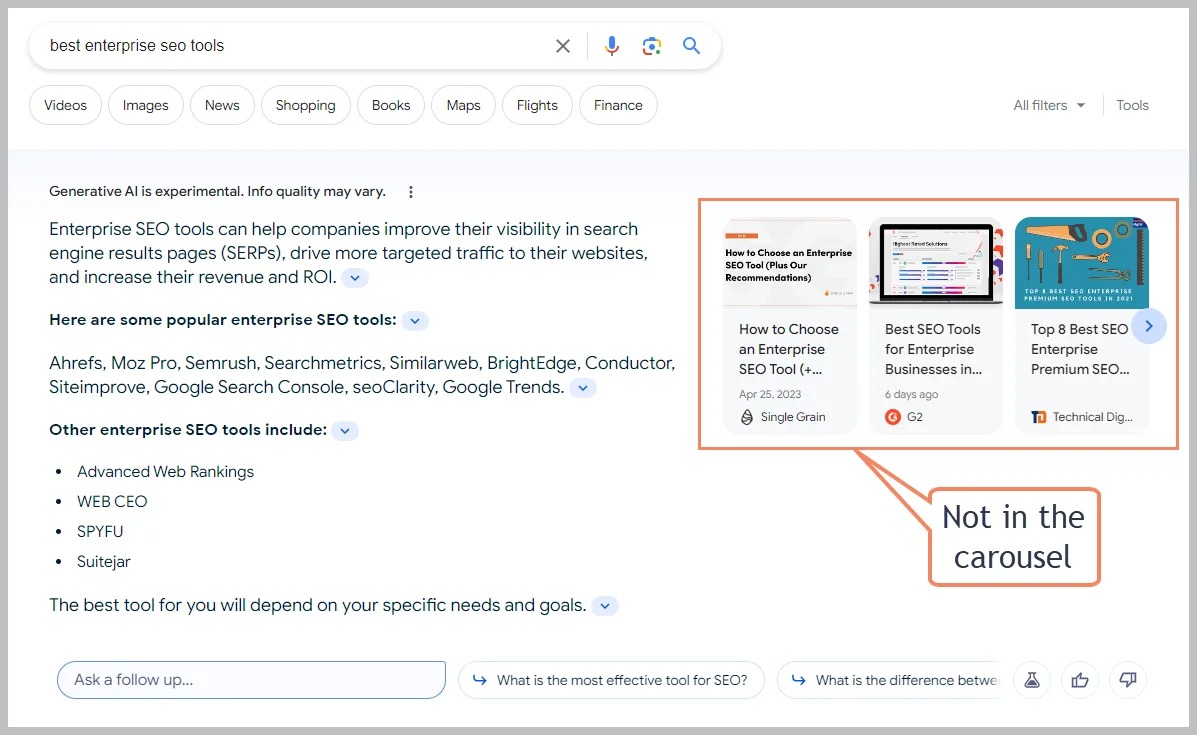Expand chevron after 'specific needs and goals'

(605, 606)
